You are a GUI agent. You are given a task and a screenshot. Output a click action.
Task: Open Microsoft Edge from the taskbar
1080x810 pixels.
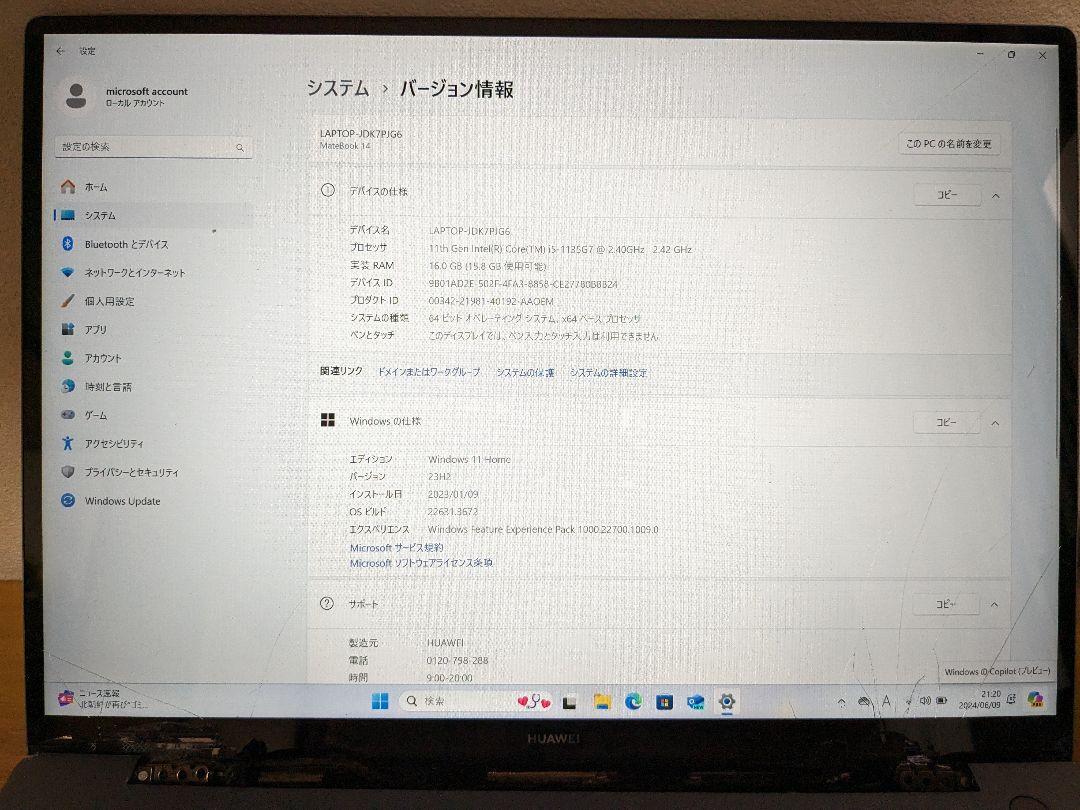coord(633,701)
